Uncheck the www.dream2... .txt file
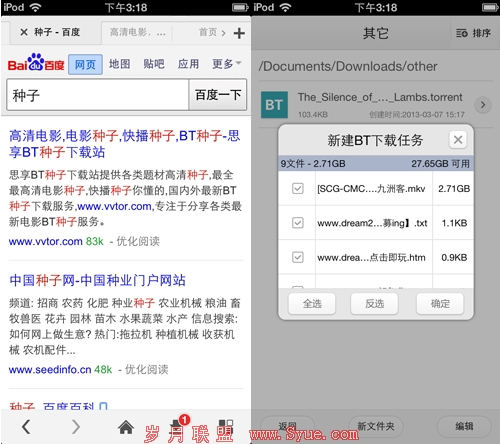Image resolution: width=500 pixels, height=444 pixels. [298, 223]
